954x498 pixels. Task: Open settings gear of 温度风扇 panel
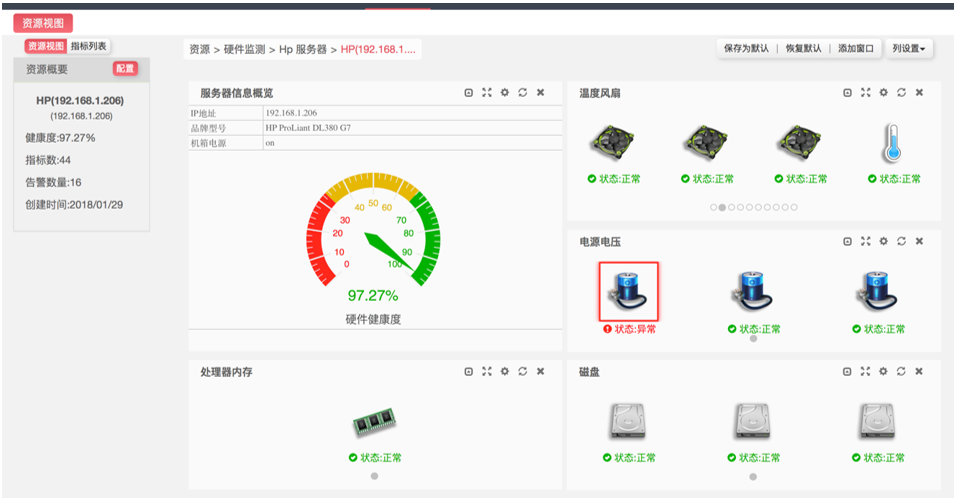[883, 92]
